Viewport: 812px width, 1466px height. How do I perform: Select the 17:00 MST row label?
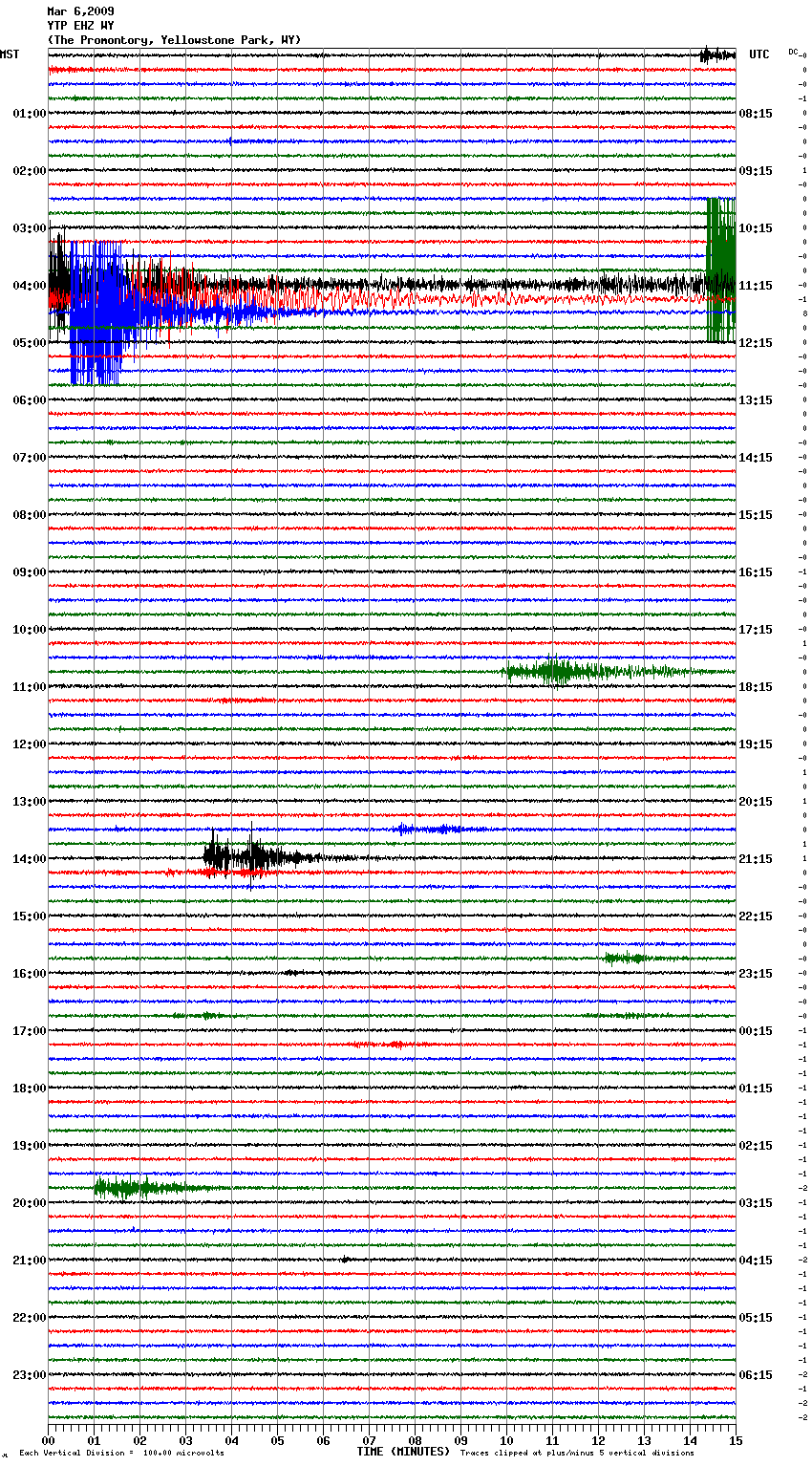(29, 1031)
